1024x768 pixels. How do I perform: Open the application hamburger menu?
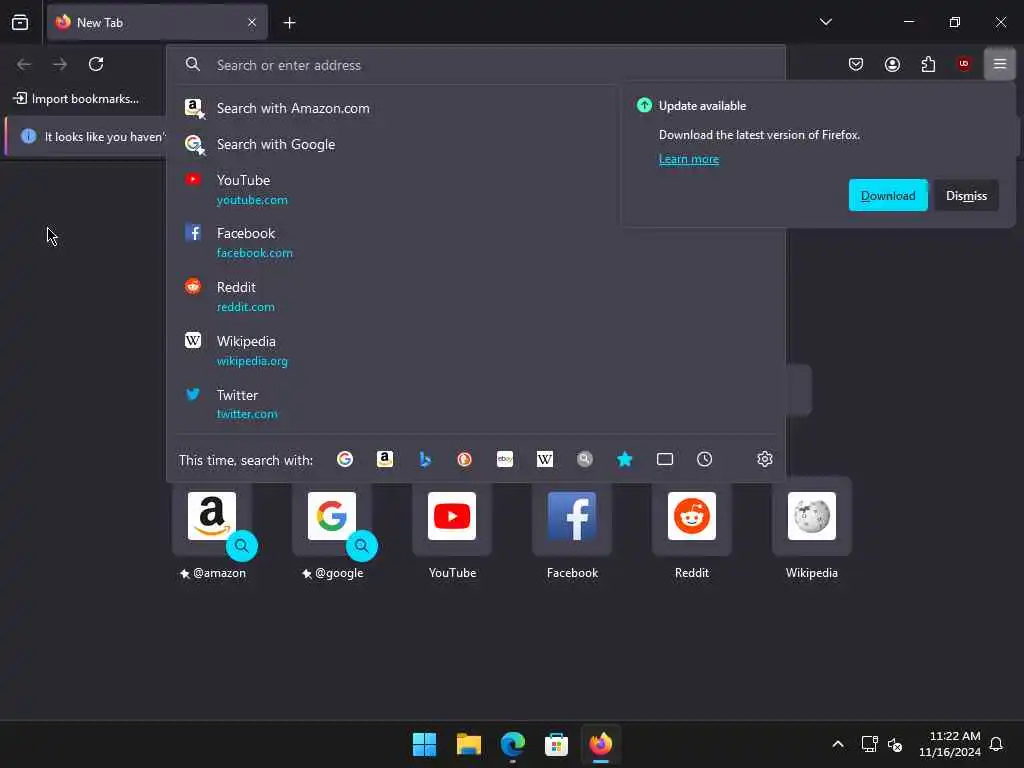[999, 64]
